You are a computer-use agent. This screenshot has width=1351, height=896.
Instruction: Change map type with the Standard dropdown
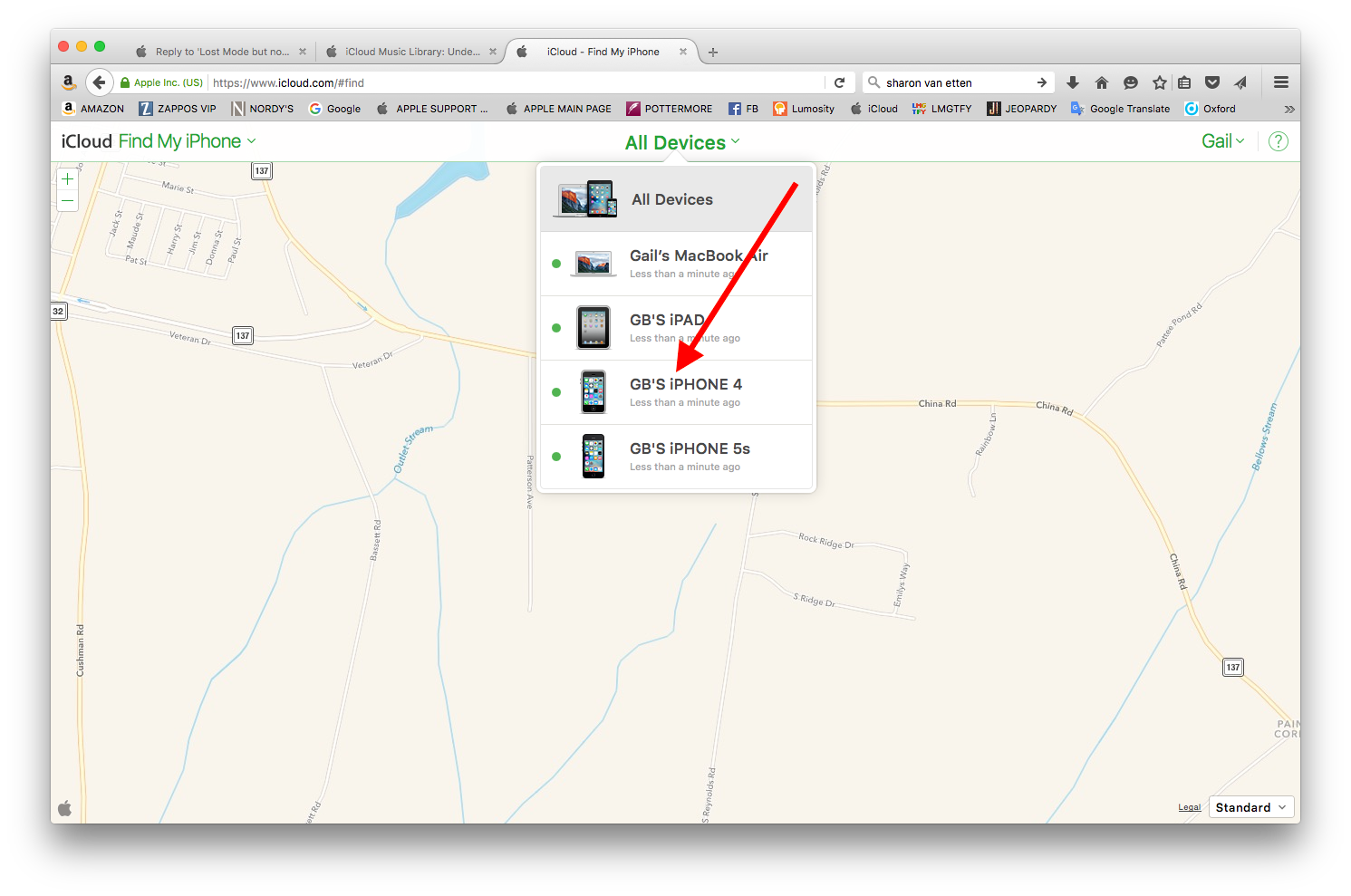tap(1251, 807)
